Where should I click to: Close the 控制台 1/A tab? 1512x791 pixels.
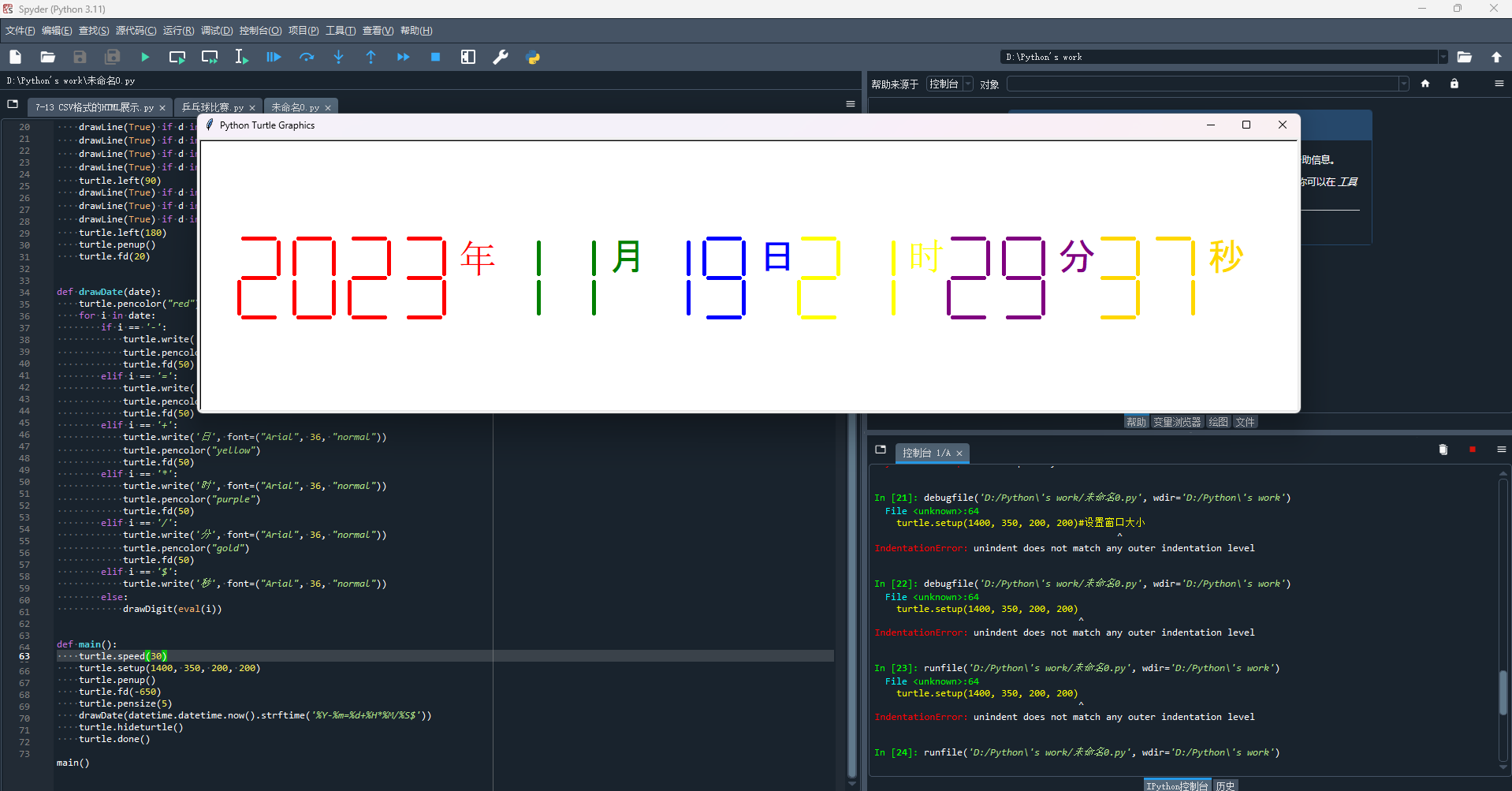click(959, 453)
